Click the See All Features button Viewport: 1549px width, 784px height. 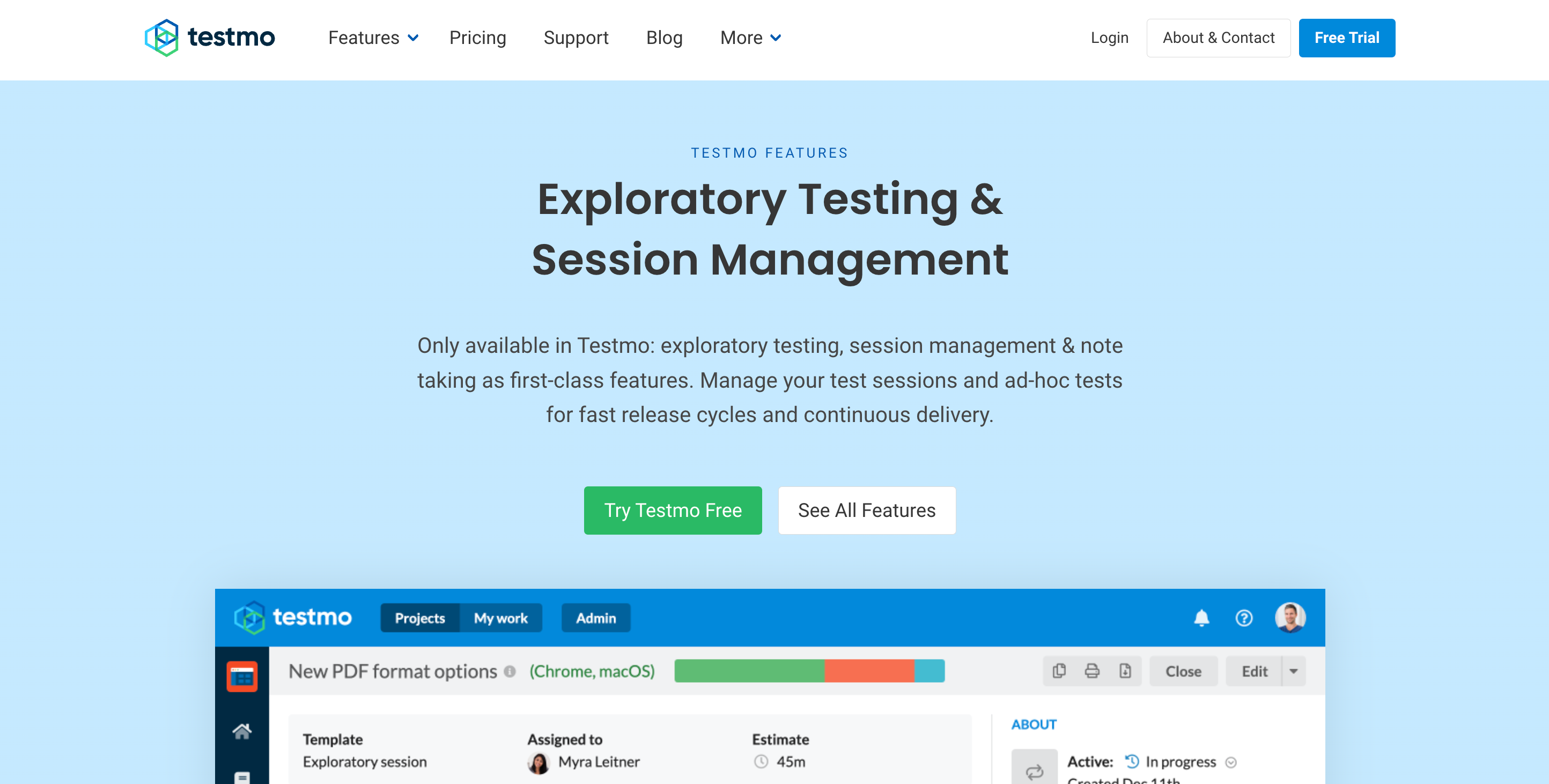coord(867,510)
